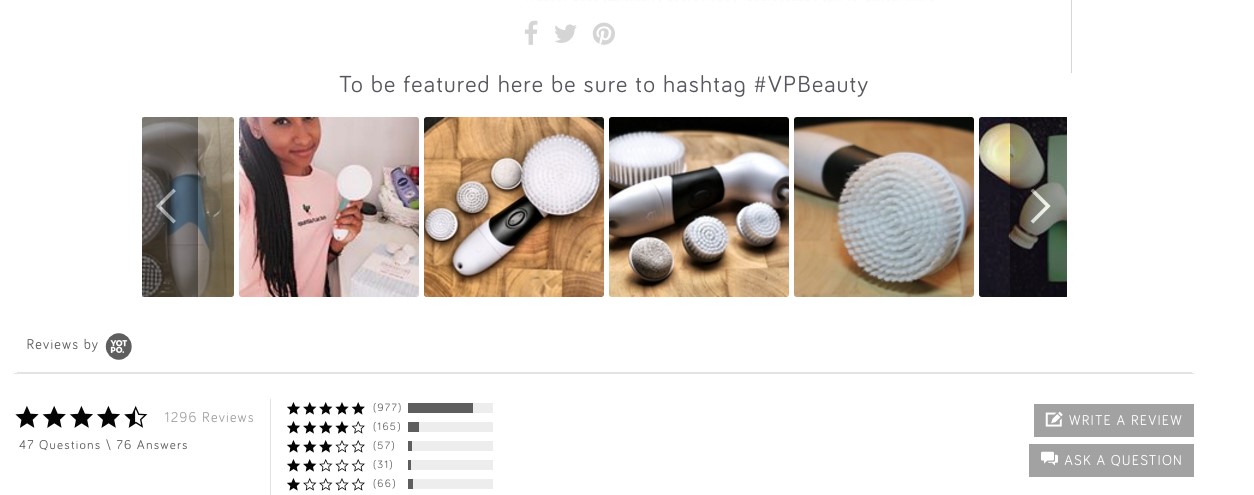This screenshot has height=495, width=1254.
Task: Filter reviews by 5 stars row
Action: [x=390, y=408]
